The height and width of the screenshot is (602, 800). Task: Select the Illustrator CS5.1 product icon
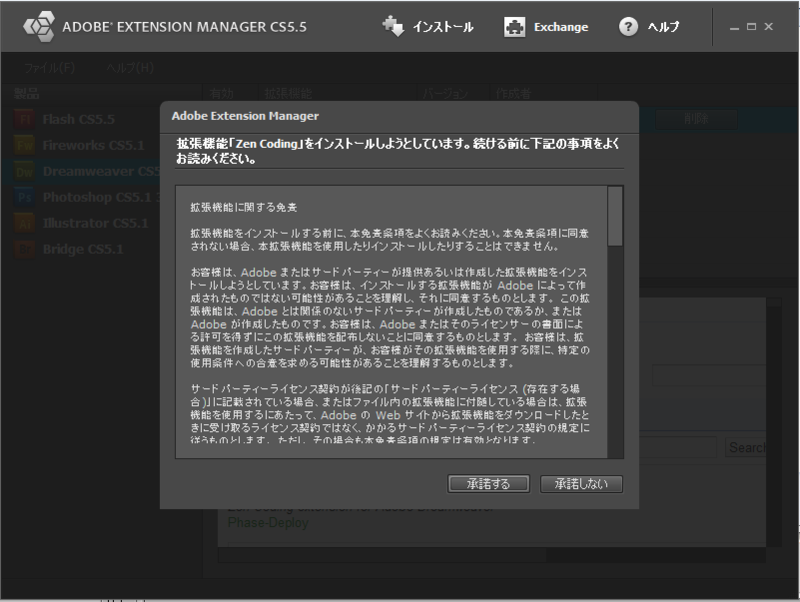click(x=22, y=222)
